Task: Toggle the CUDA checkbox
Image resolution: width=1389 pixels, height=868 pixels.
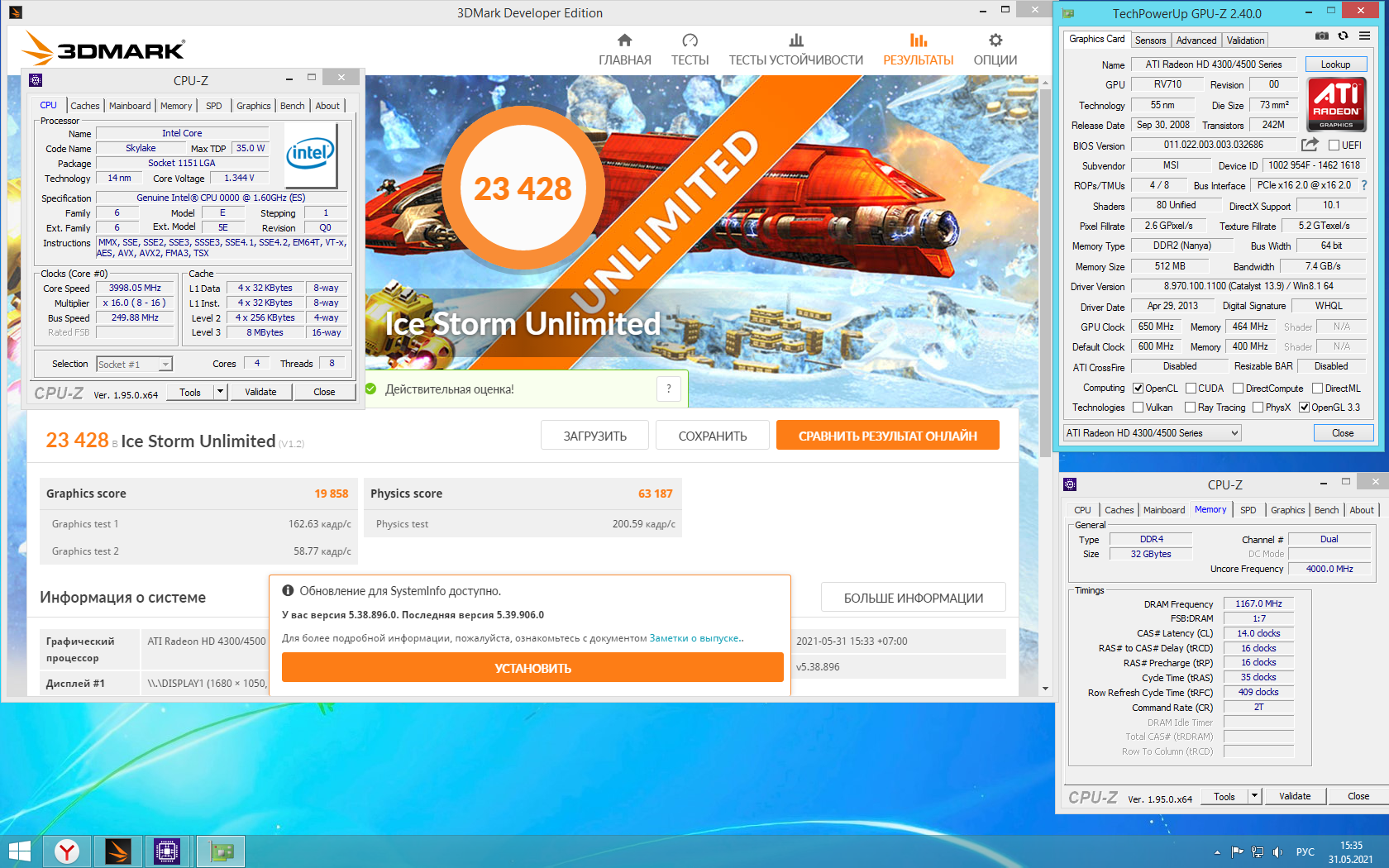Action: pos(1191,389)
